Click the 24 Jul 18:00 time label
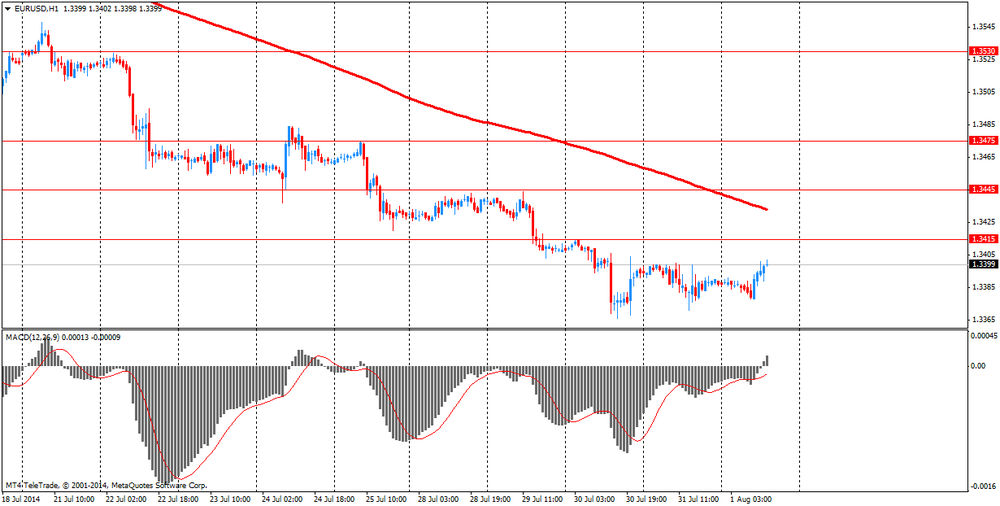Screen dimensions: 1000x506 335,498
